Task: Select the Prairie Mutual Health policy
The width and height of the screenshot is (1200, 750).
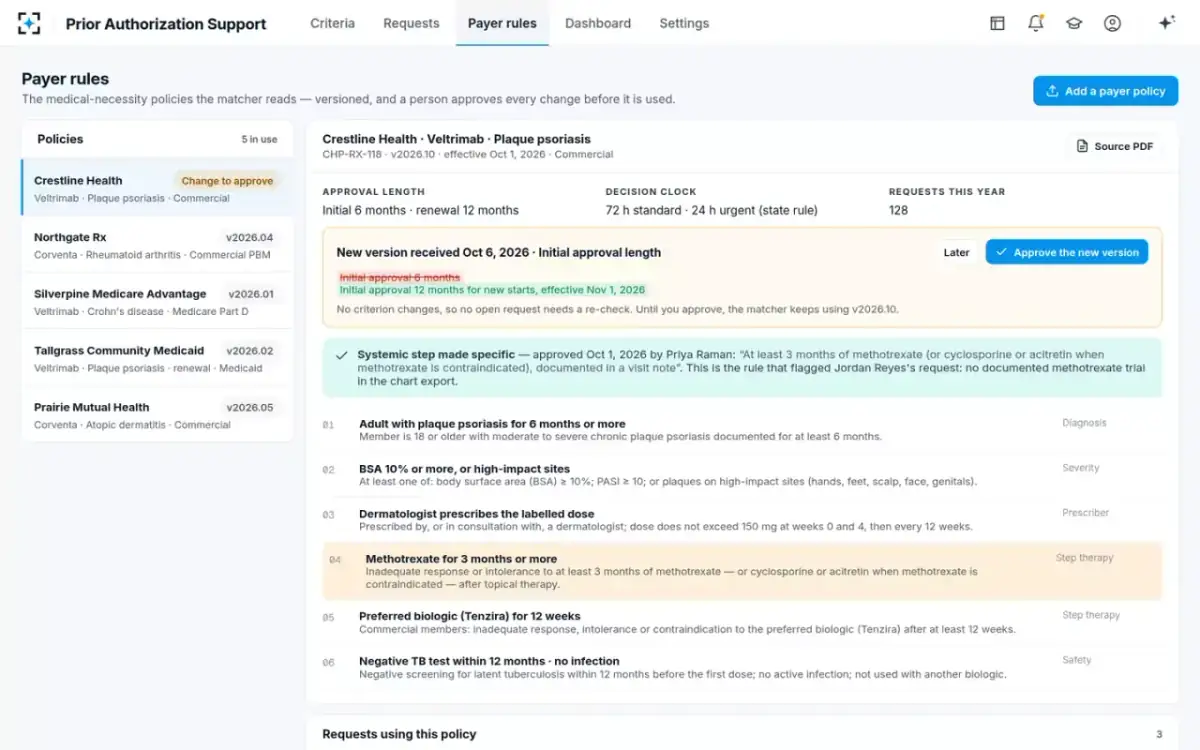Action: [158, 414]
